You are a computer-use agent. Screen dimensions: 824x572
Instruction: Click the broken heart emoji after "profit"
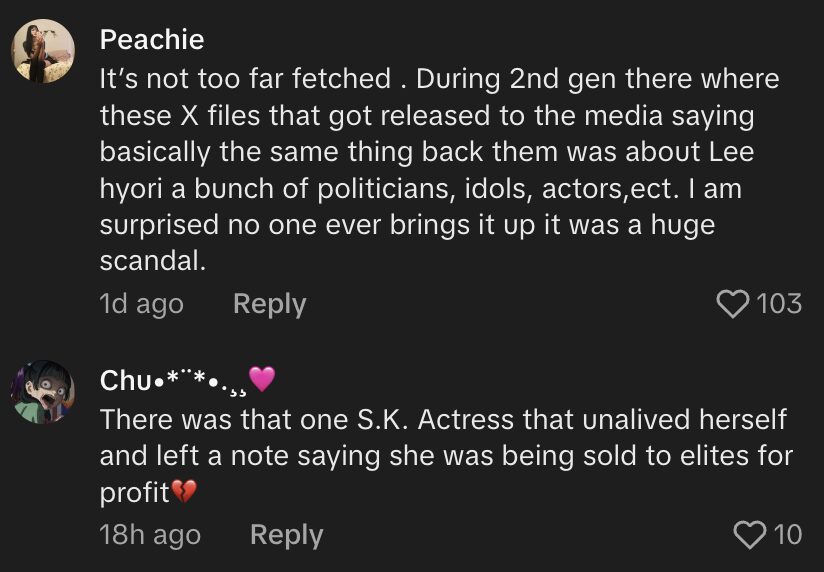(x=184, y=493)
